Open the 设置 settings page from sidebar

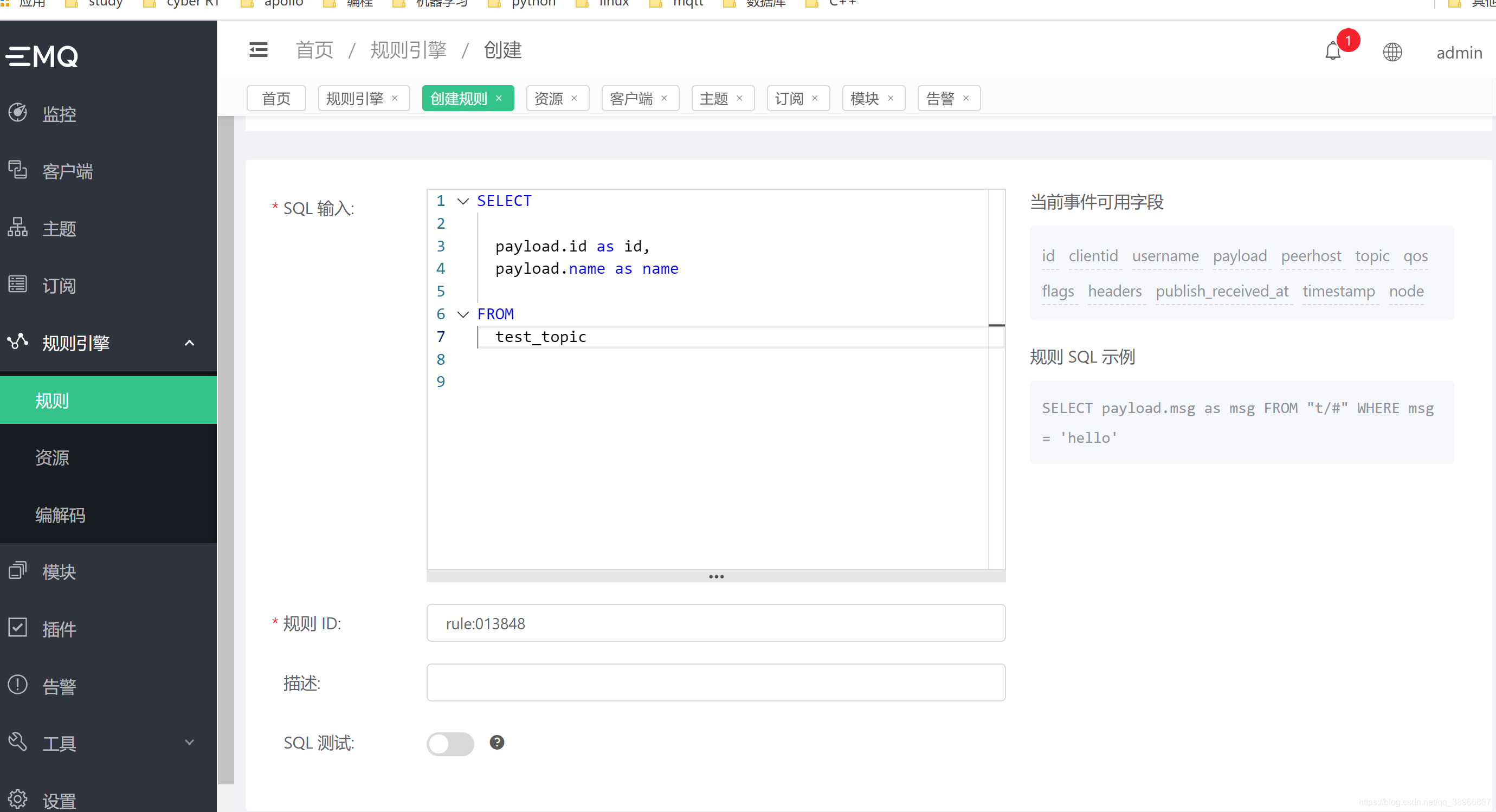click(59, 799)
